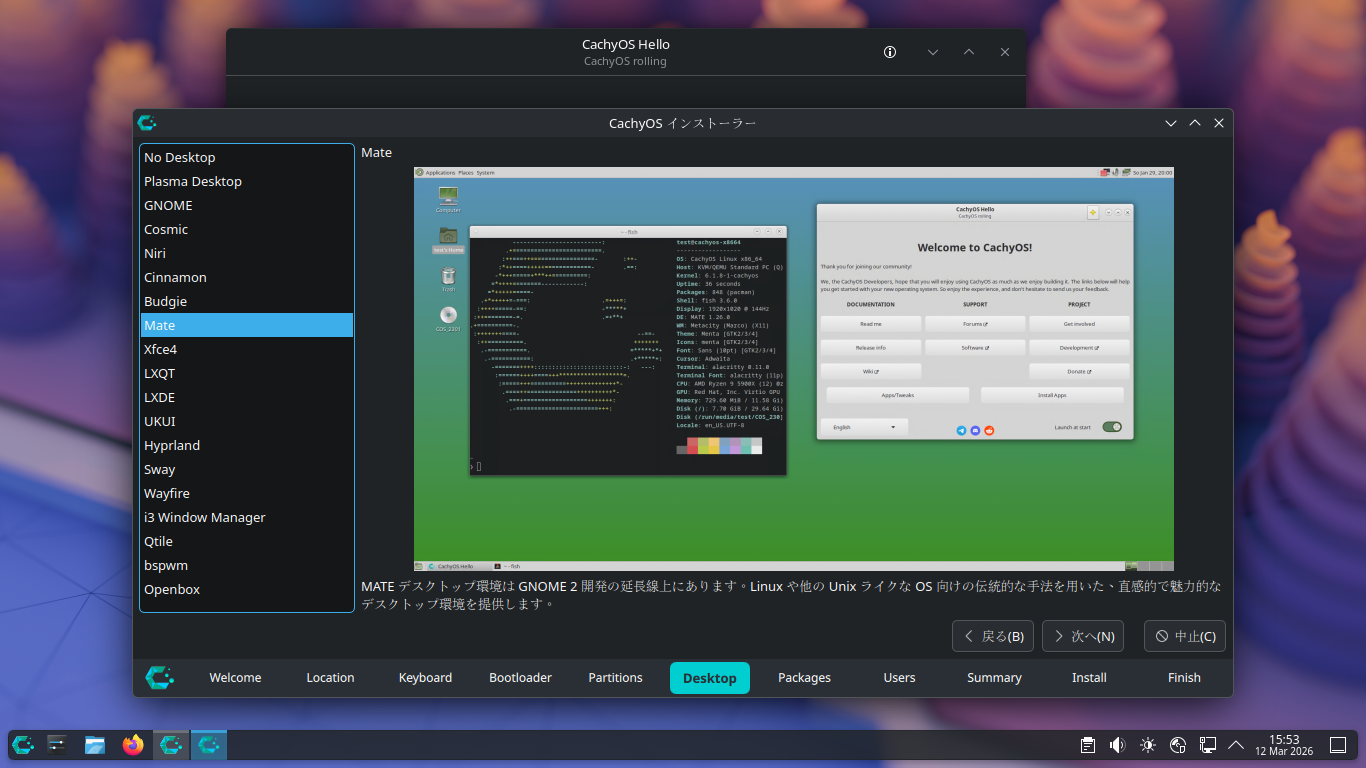Open the wired network tray icon
The height and width of the screenshot is (768, 1366).
pyautogui.click(x=1208, y=745)
